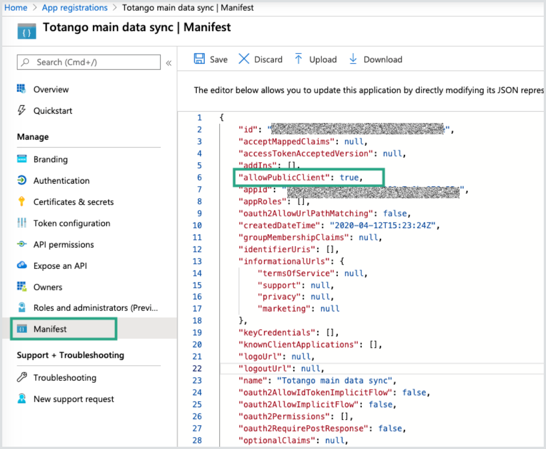
Task: Click the "keyCredentials" line
Action: point(289,332)
